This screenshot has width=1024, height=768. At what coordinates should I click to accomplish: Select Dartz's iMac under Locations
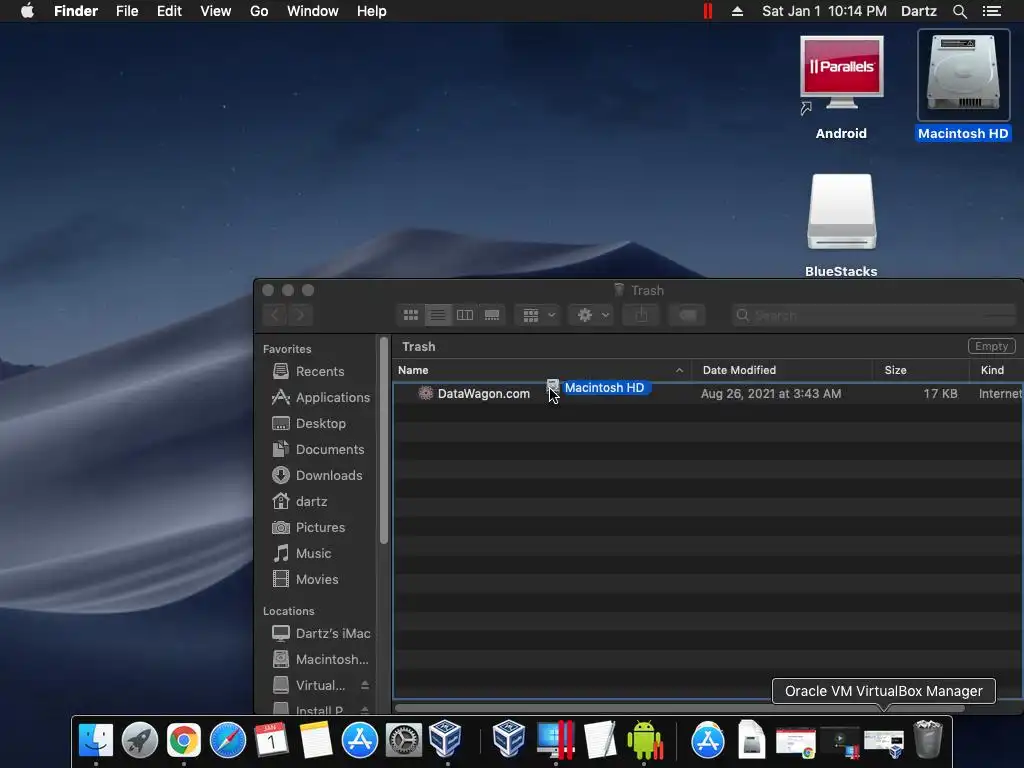pyautogui.click(x=321, y=633)
